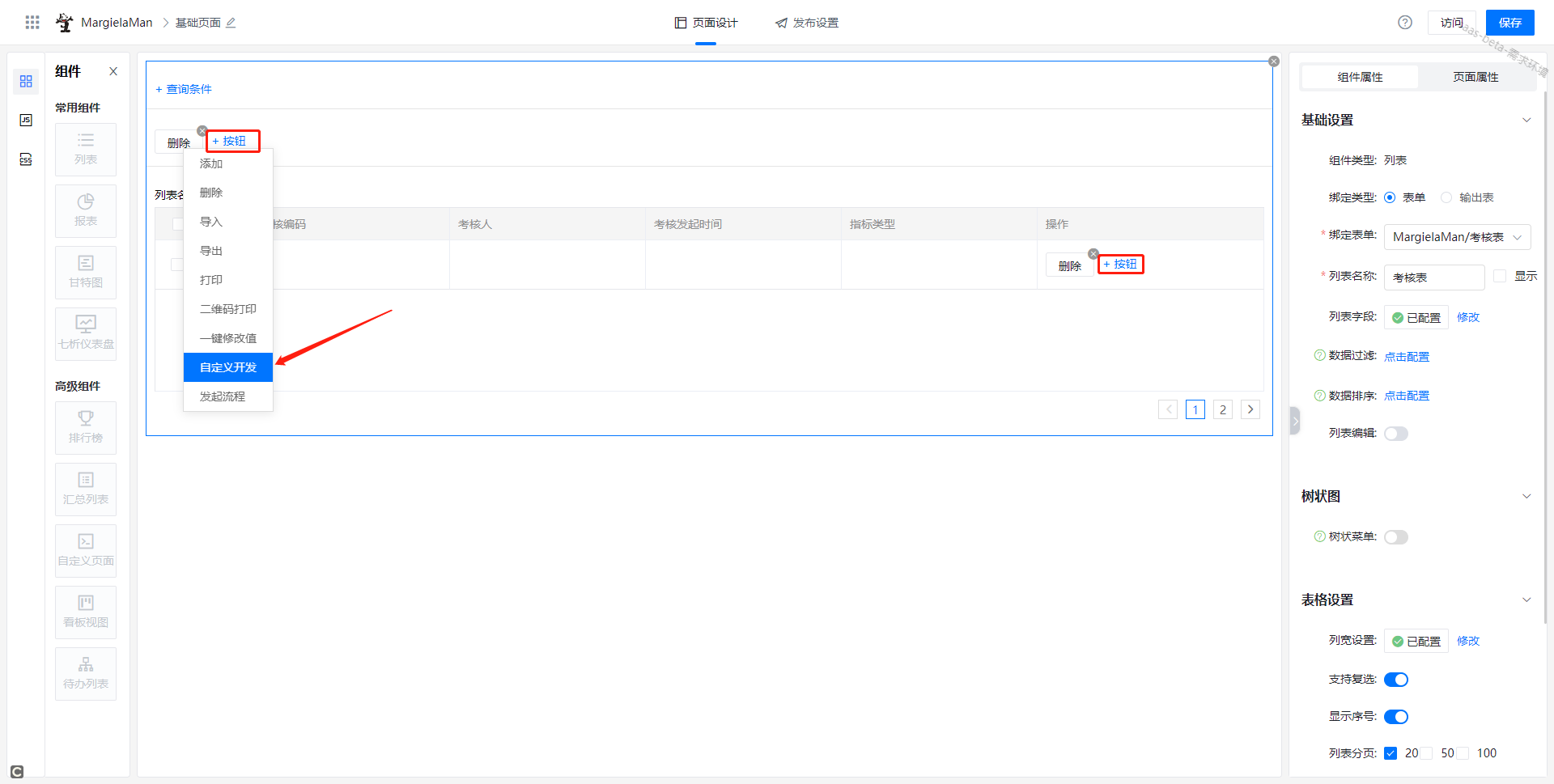Collapse the 基础设置 section
Screen dimensions: 1554x784
pyautogui.click(x=1526, y=120)
